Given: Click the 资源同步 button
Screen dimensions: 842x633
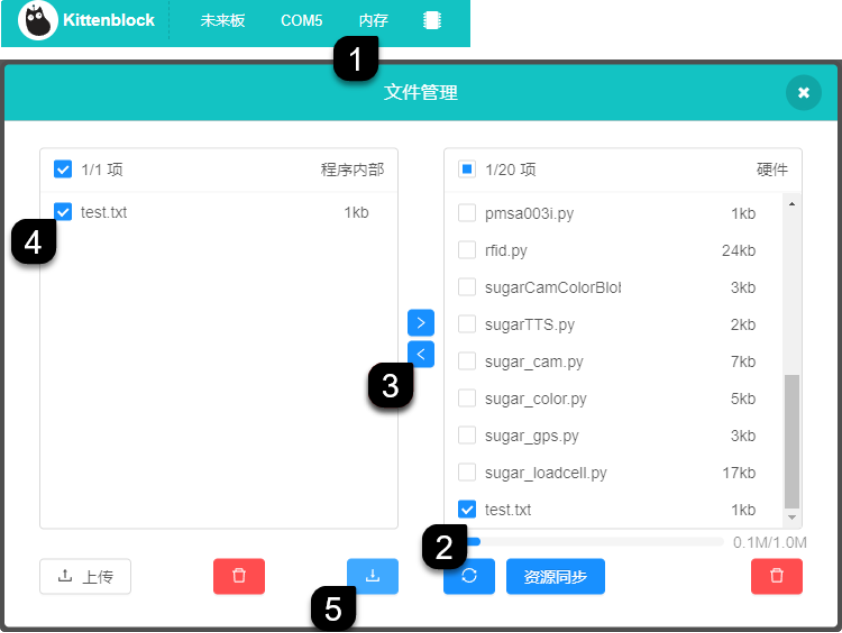Looking at the screenshot, I should 555,576.
